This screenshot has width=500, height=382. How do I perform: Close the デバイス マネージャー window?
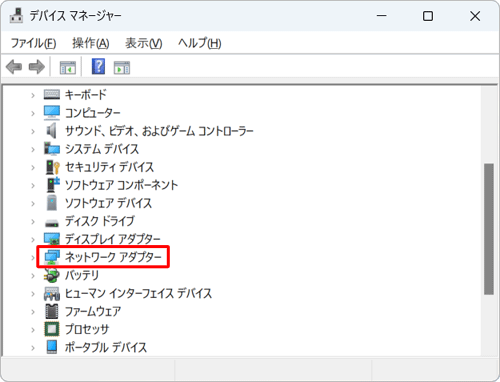point(475,16)
